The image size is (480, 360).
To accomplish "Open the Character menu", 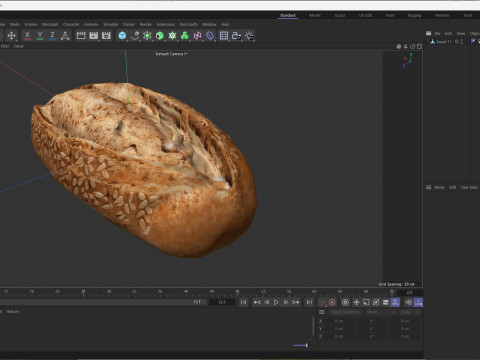I will (x=71, y=24).
